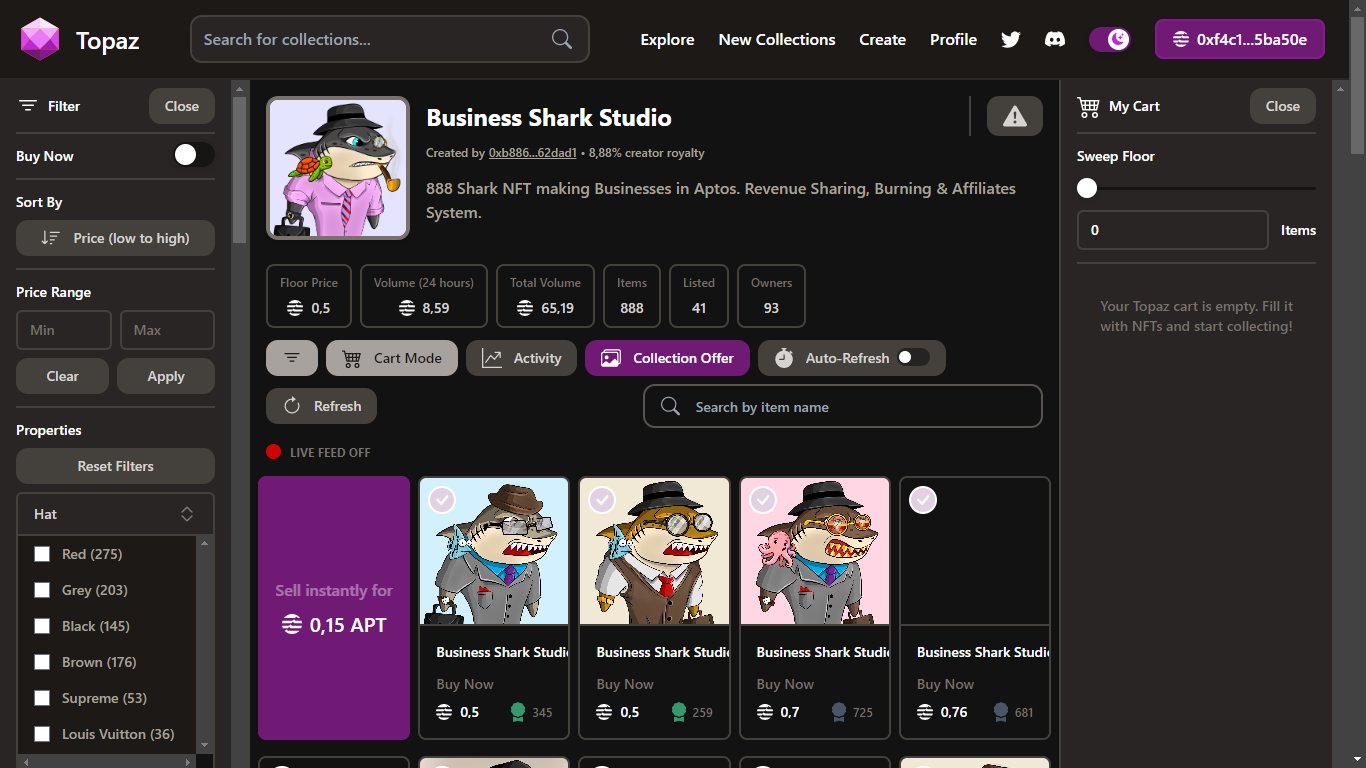Viewport: 1366px width, 768px height.
Task: Click the hat list vertical scrollbar
Action: point(205,644)
